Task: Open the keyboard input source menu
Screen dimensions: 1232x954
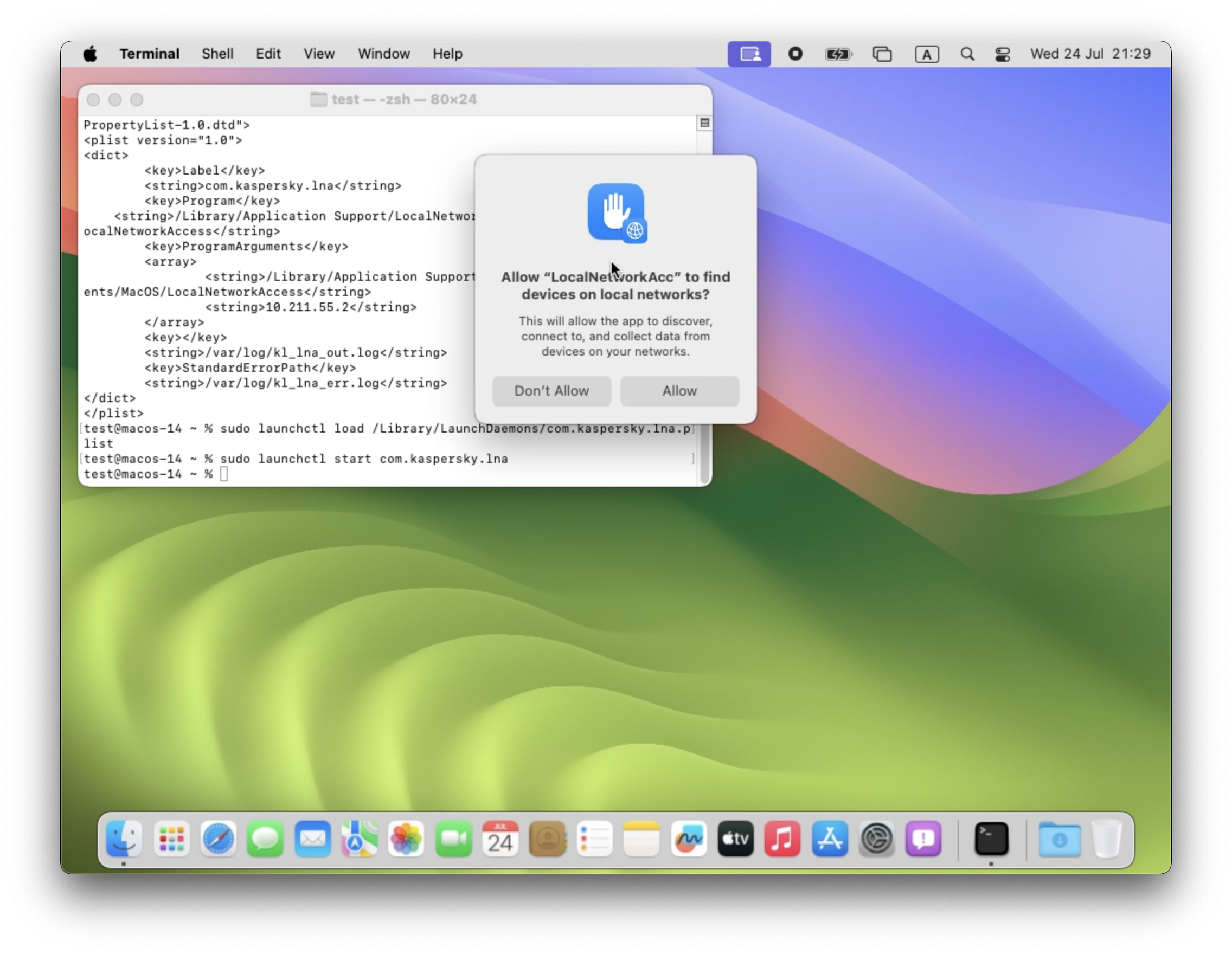Action: point(926,54)
